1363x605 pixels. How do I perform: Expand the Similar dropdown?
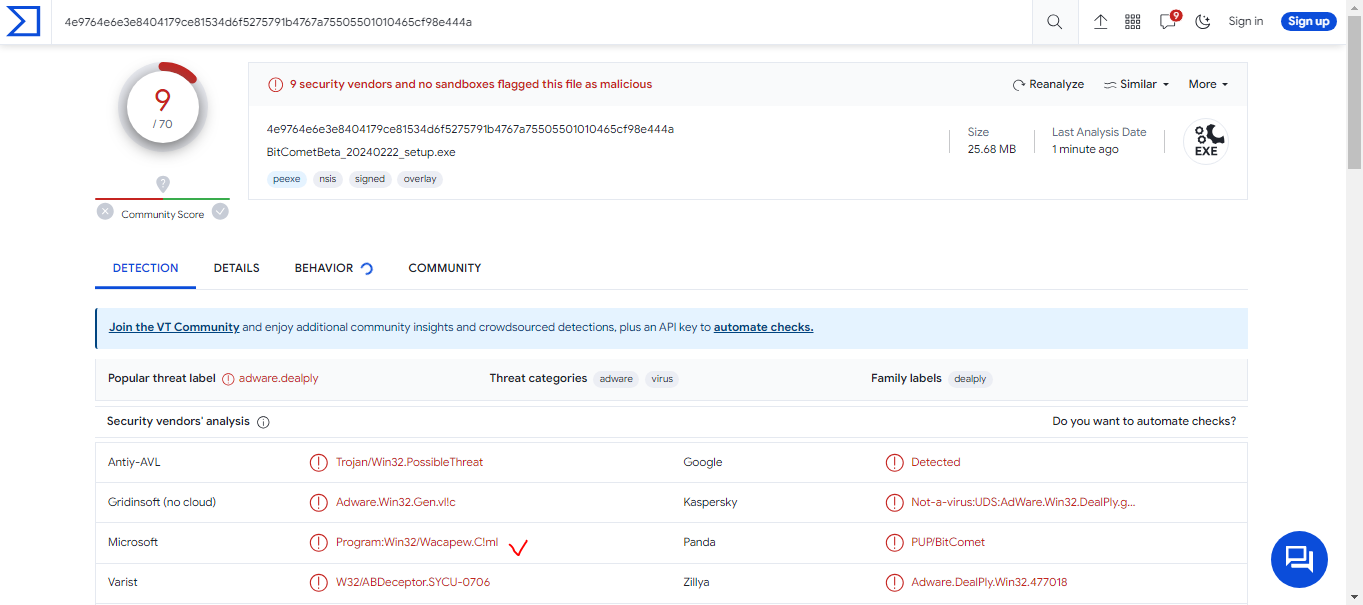1136,85
